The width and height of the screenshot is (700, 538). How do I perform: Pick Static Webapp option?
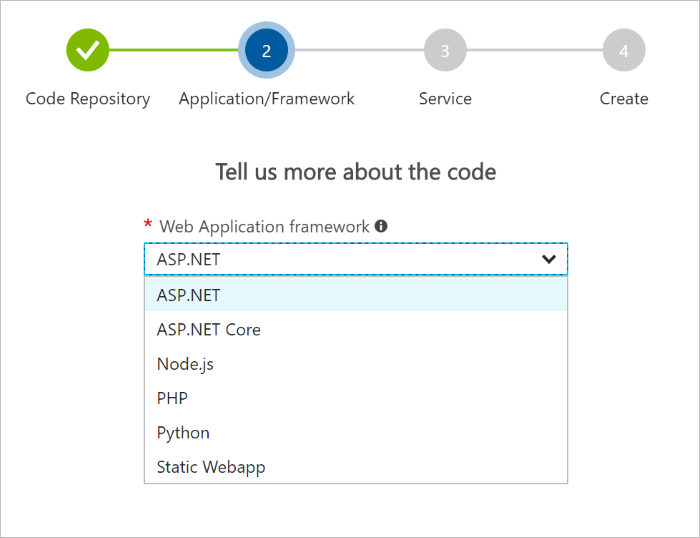tap(356, 467)
